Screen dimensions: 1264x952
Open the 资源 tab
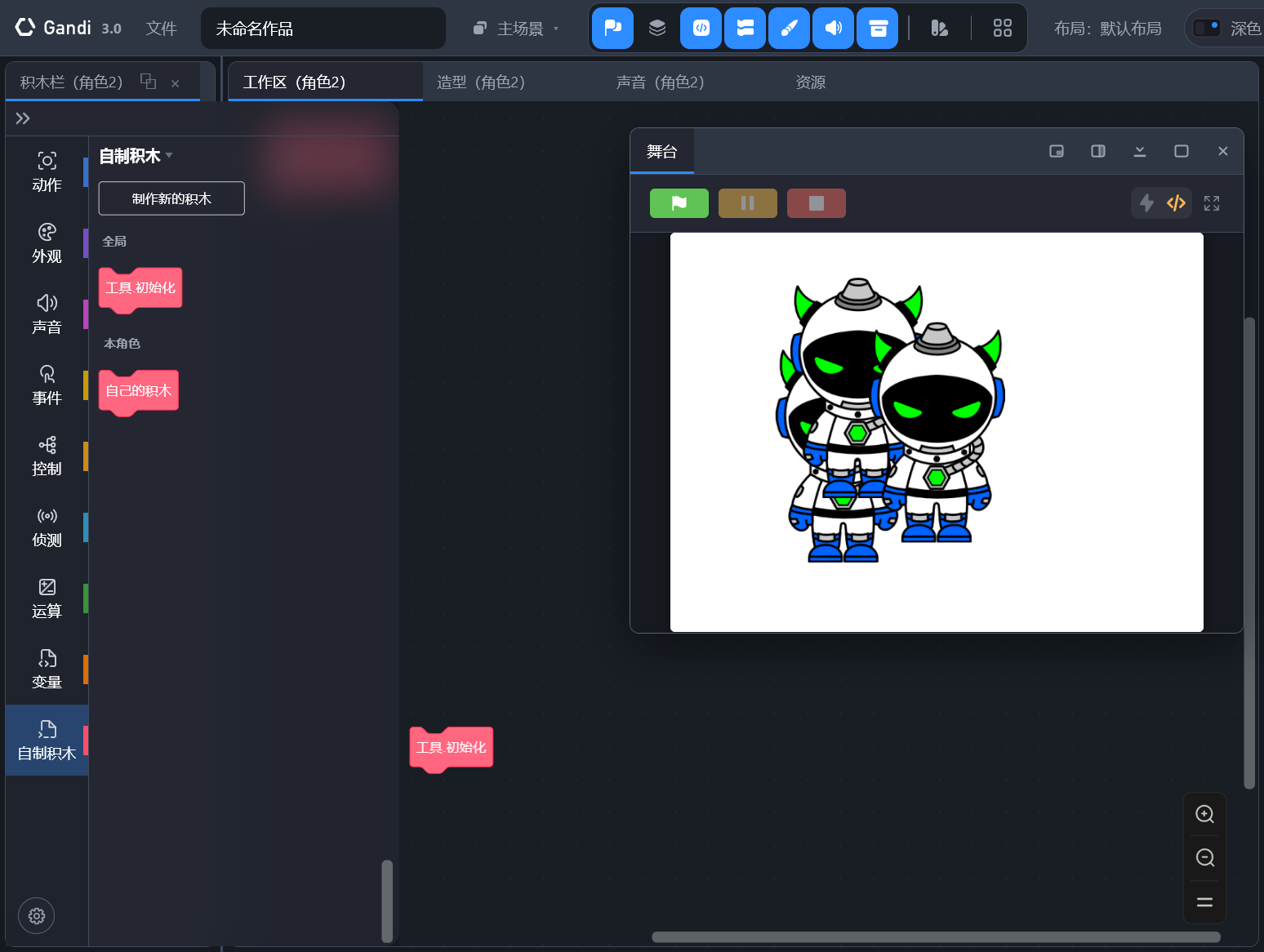[810, 82]
